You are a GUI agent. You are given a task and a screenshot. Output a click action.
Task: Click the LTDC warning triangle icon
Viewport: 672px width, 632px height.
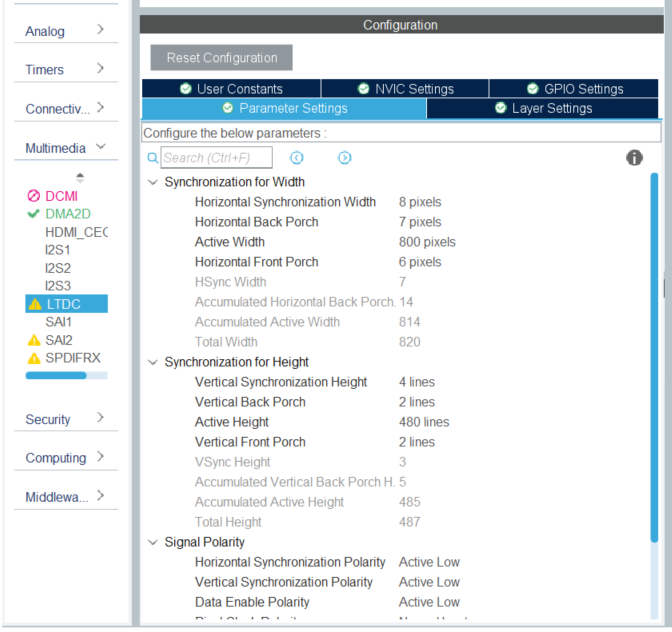point(35,304)
